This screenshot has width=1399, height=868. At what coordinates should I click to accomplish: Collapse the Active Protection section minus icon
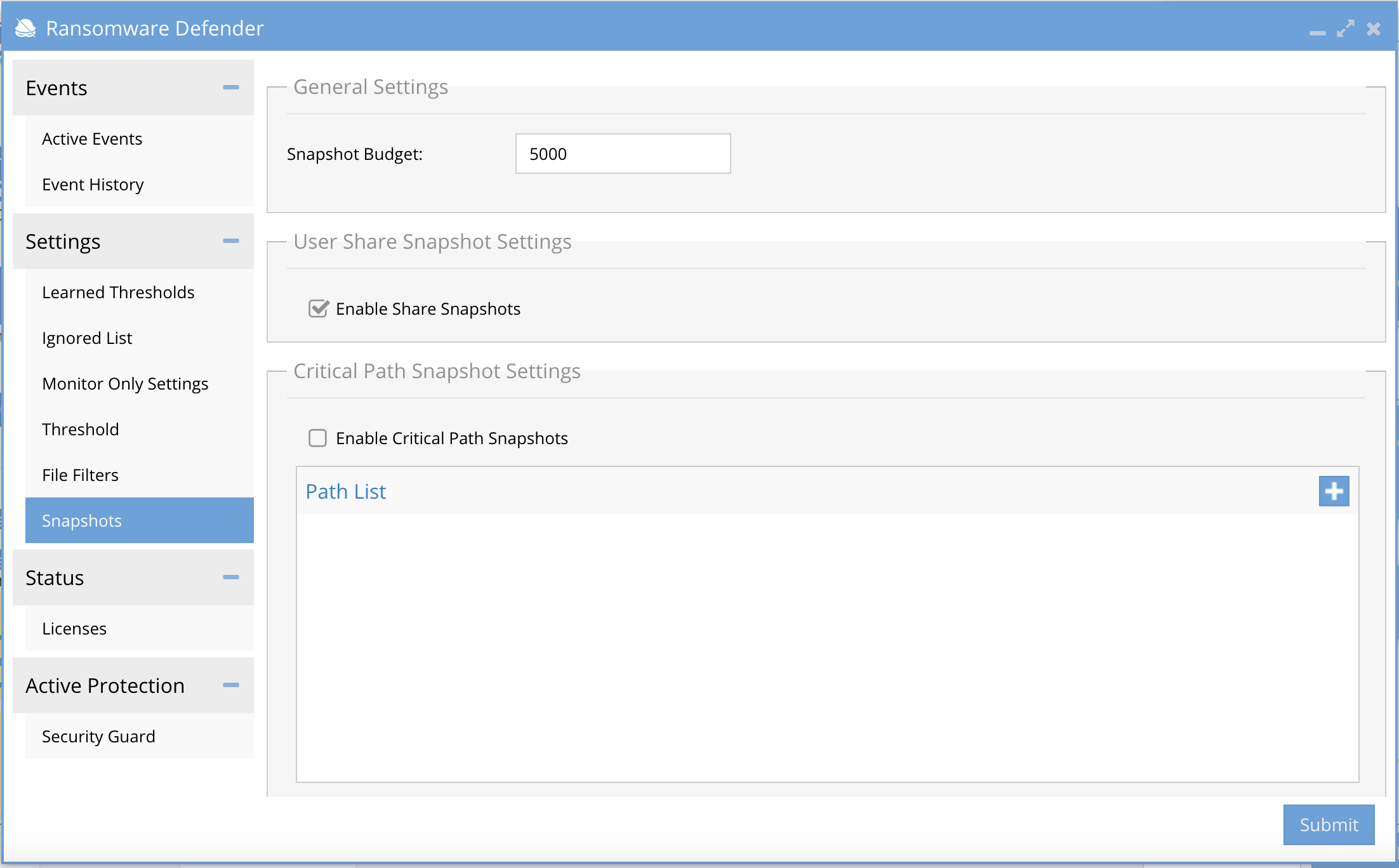pyautogui.click(x=231, y=686)
